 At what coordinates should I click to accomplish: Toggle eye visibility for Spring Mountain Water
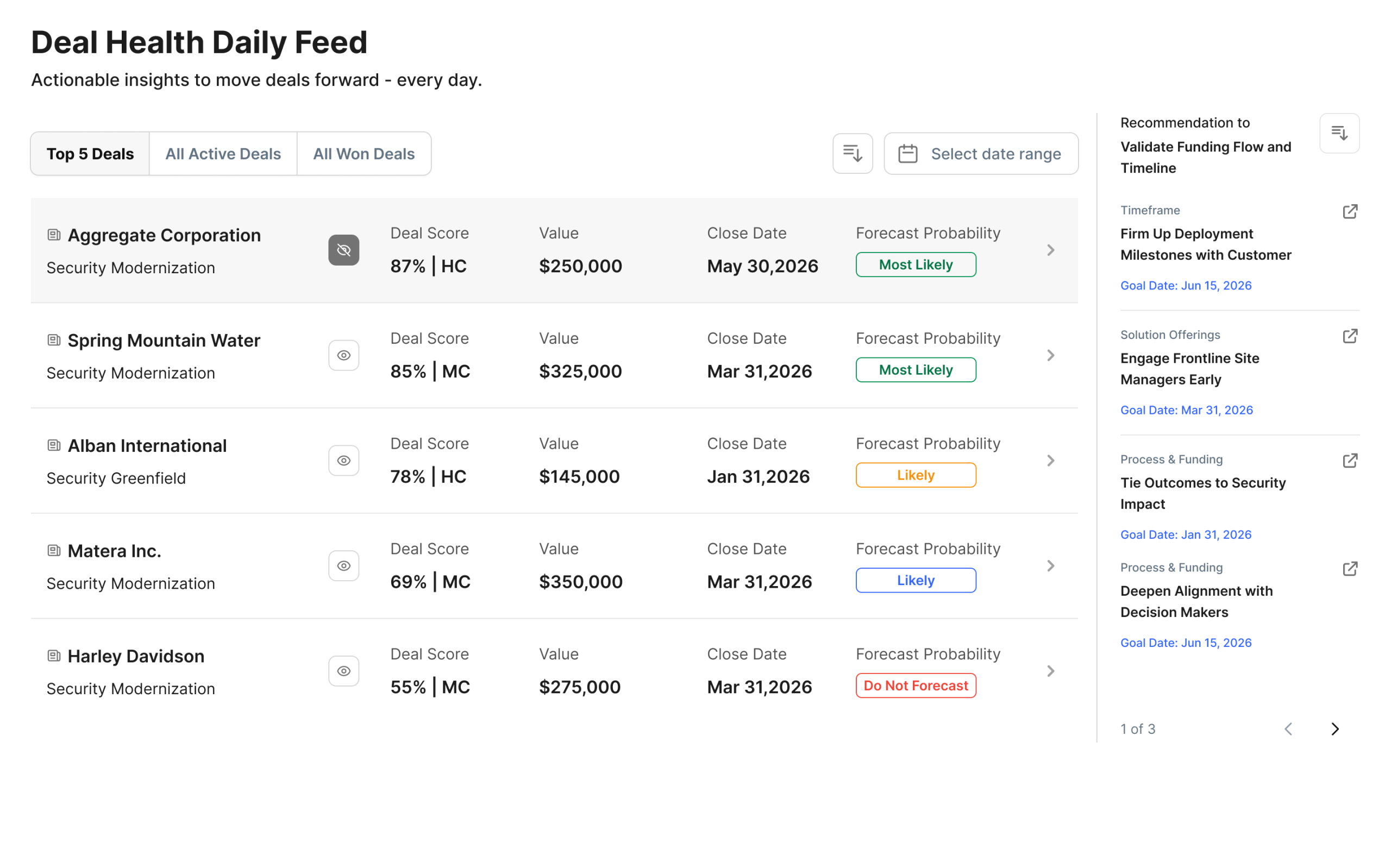coord(343,355)
